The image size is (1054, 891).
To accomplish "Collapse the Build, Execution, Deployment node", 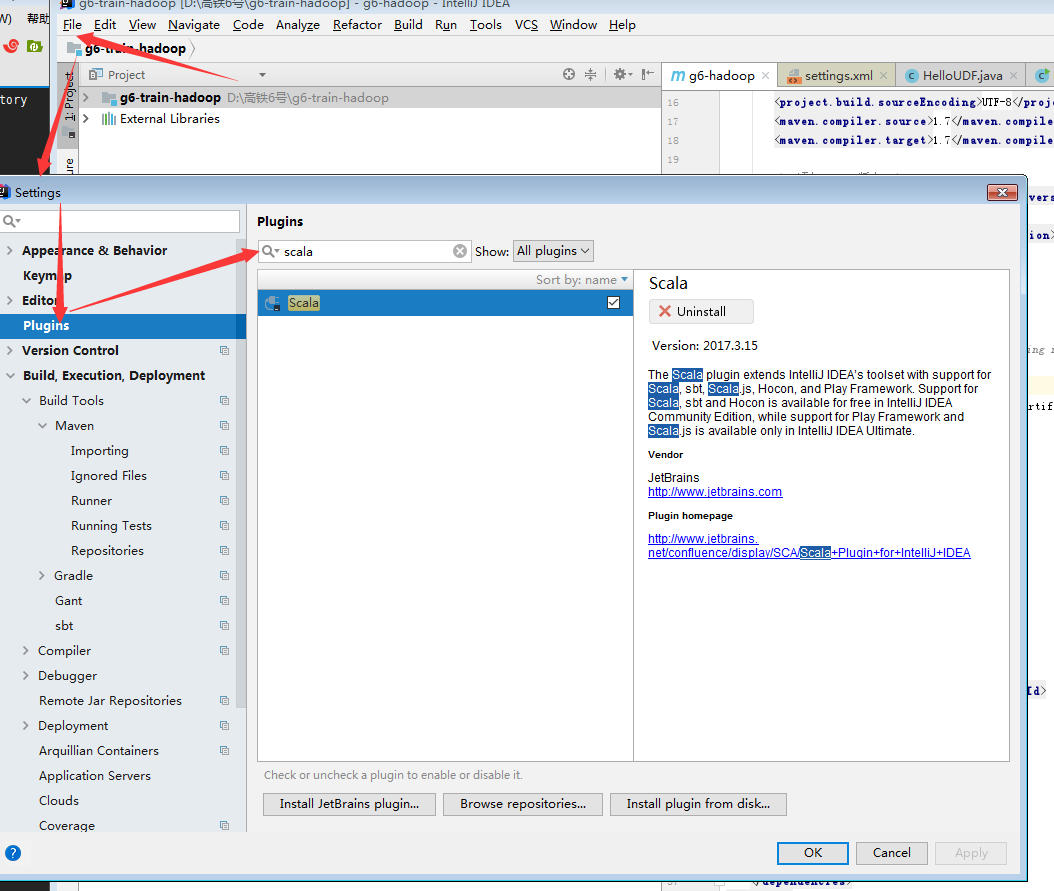I will coord(10,376).
